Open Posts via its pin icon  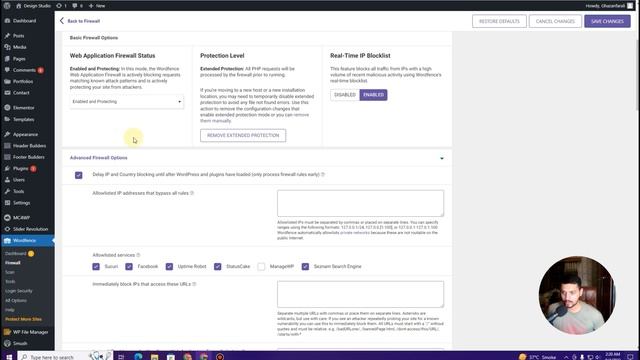(7, 36)
